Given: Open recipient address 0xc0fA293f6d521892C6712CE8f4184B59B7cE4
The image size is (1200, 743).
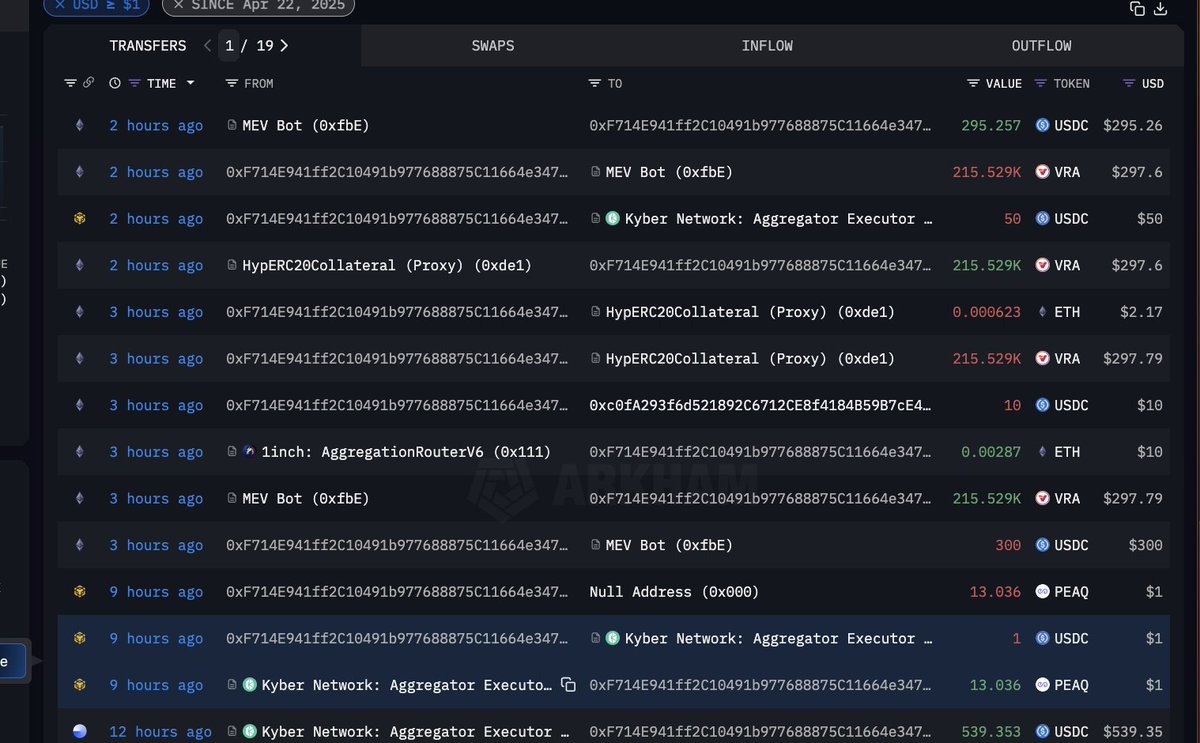Looking at the screenshot, I should coord(761,405).
